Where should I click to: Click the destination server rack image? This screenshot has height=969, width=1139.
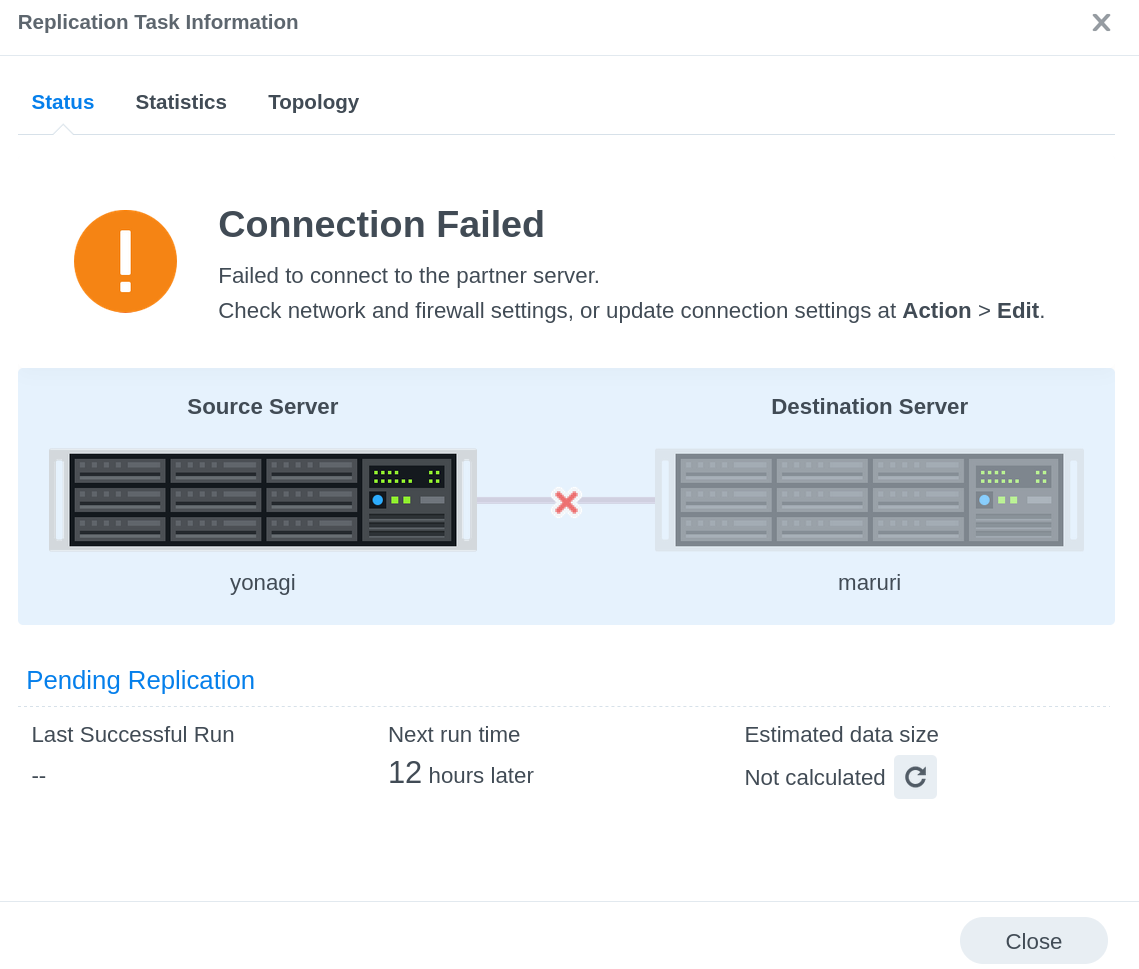point(869,500)
